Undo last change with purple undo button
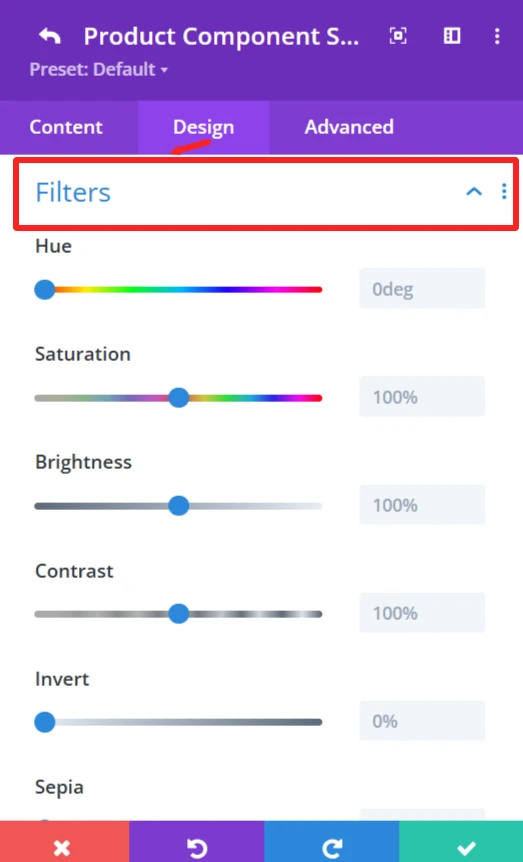523x862 pixels. (197, 842)
